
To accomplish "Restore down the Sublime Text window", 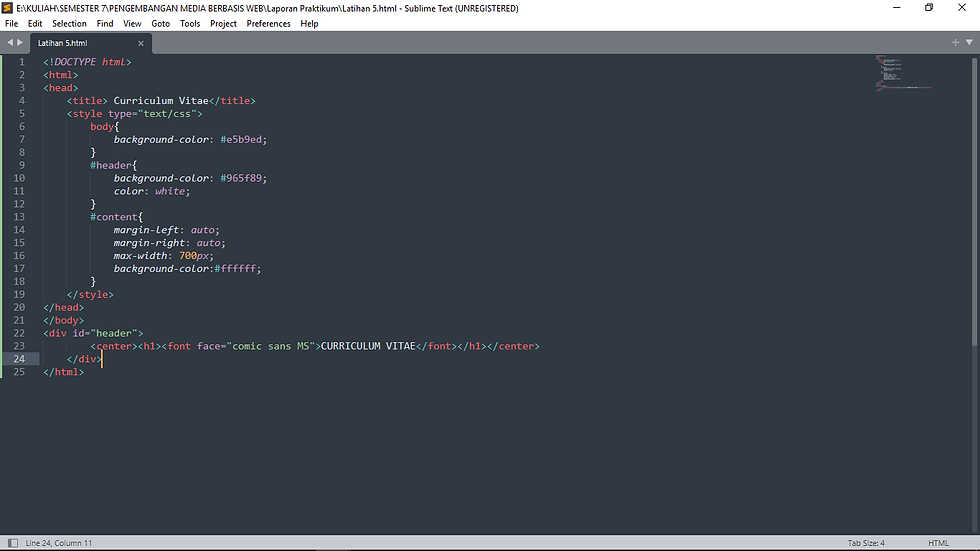I will (929, 7).
